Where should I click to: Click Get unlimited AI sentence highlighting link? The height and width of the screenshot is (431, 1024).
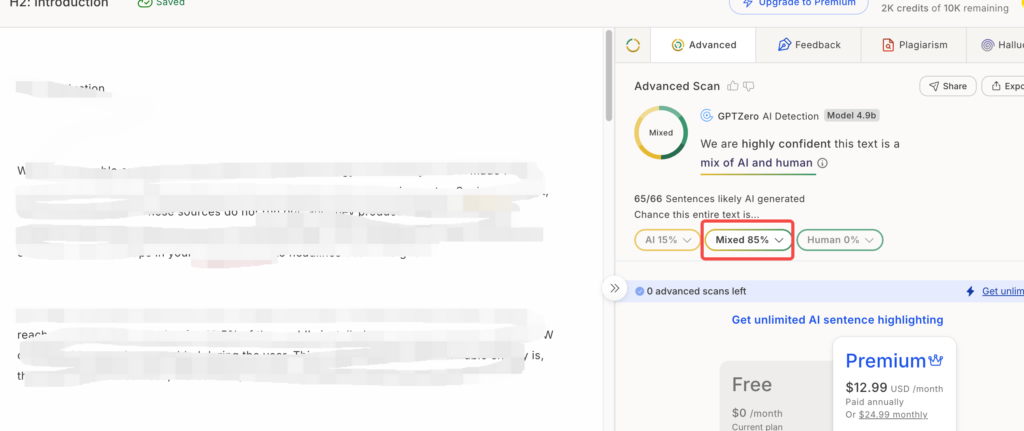837,319
